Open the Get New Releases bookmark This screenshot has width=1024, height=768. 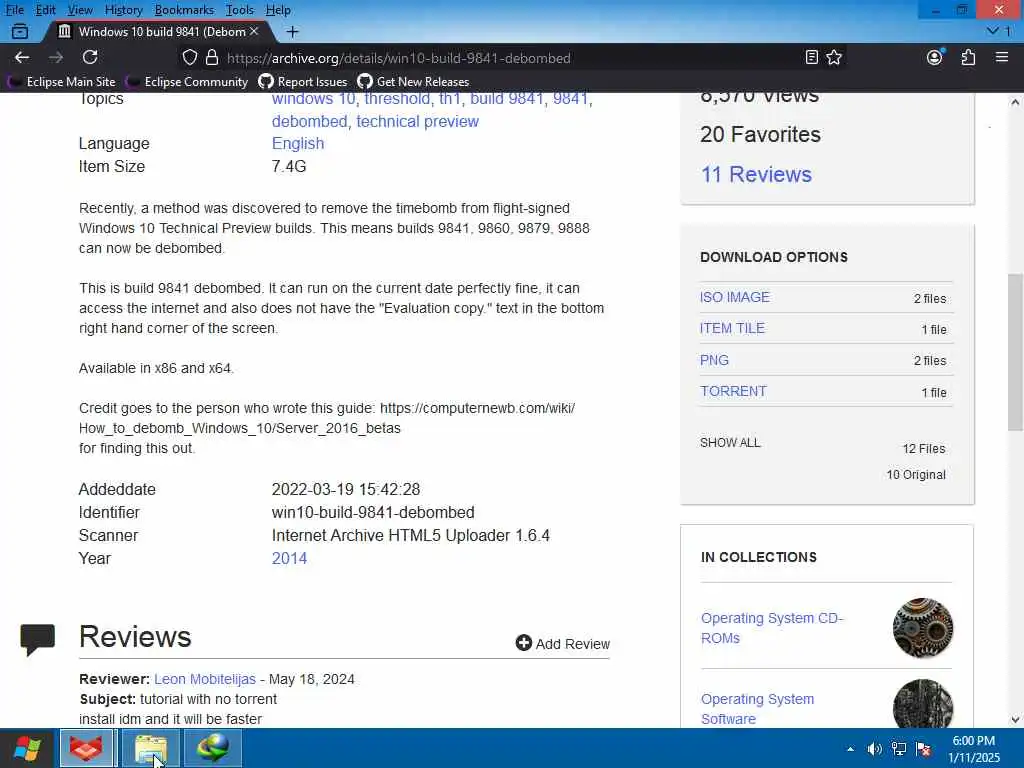pos(413,82)
